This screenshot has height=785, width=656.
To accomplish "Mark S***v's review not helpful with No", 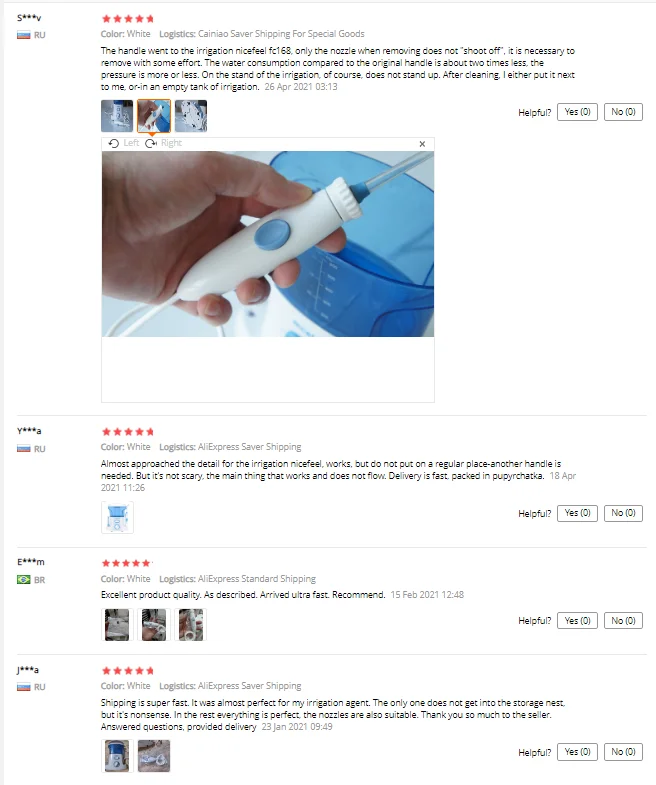I will point(623,112).
